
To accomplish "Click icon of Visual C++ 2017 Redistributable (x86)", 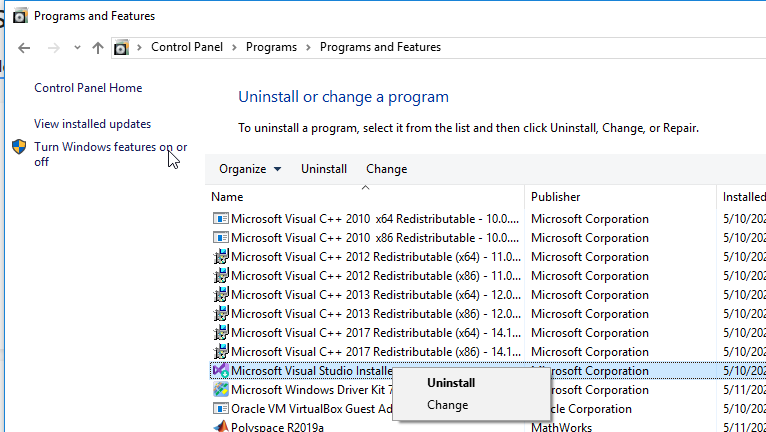I will pyautogui.click(x=221, y=352).
